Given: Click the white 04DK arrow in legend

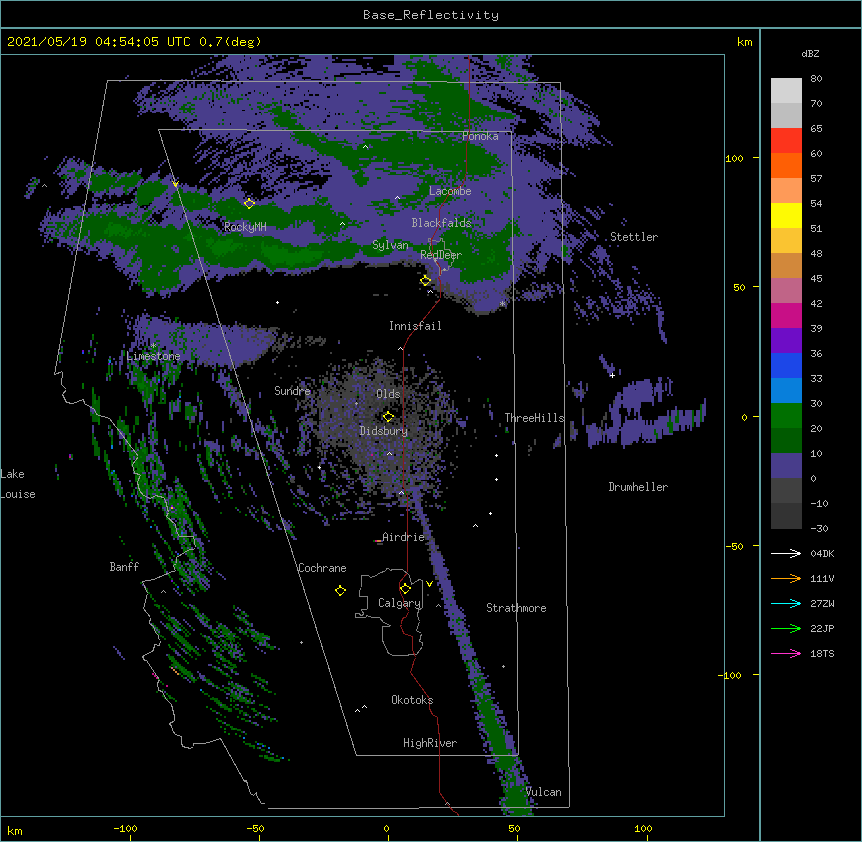Looking at the screenshot, I should tap(786, 553).
